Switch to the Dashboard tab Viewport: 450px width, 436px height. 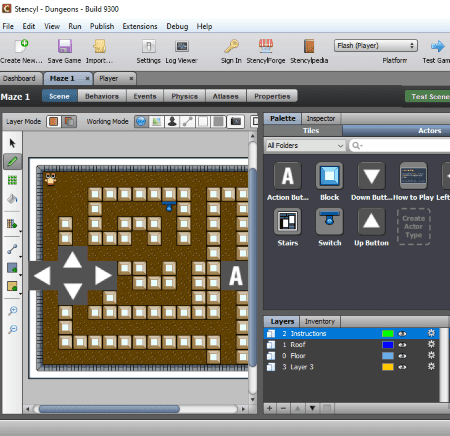click(19, 78)
